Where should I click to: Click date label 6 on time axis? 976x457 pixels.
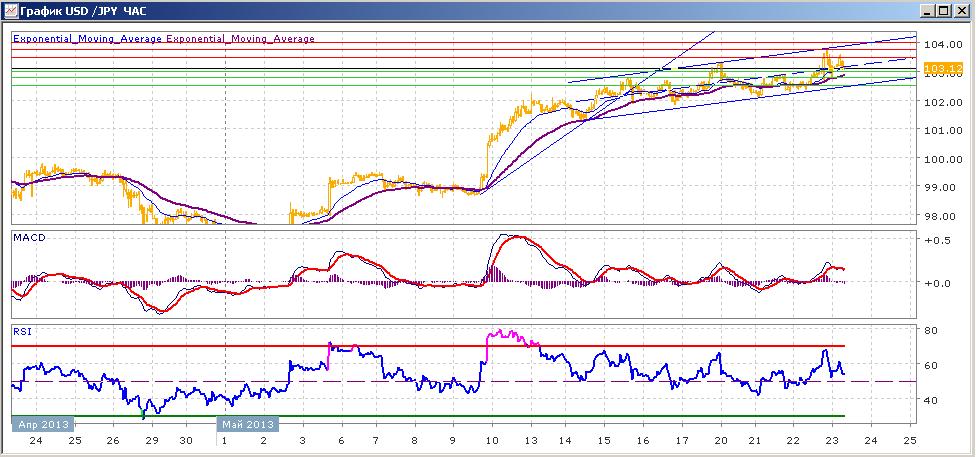coord(340,440)
